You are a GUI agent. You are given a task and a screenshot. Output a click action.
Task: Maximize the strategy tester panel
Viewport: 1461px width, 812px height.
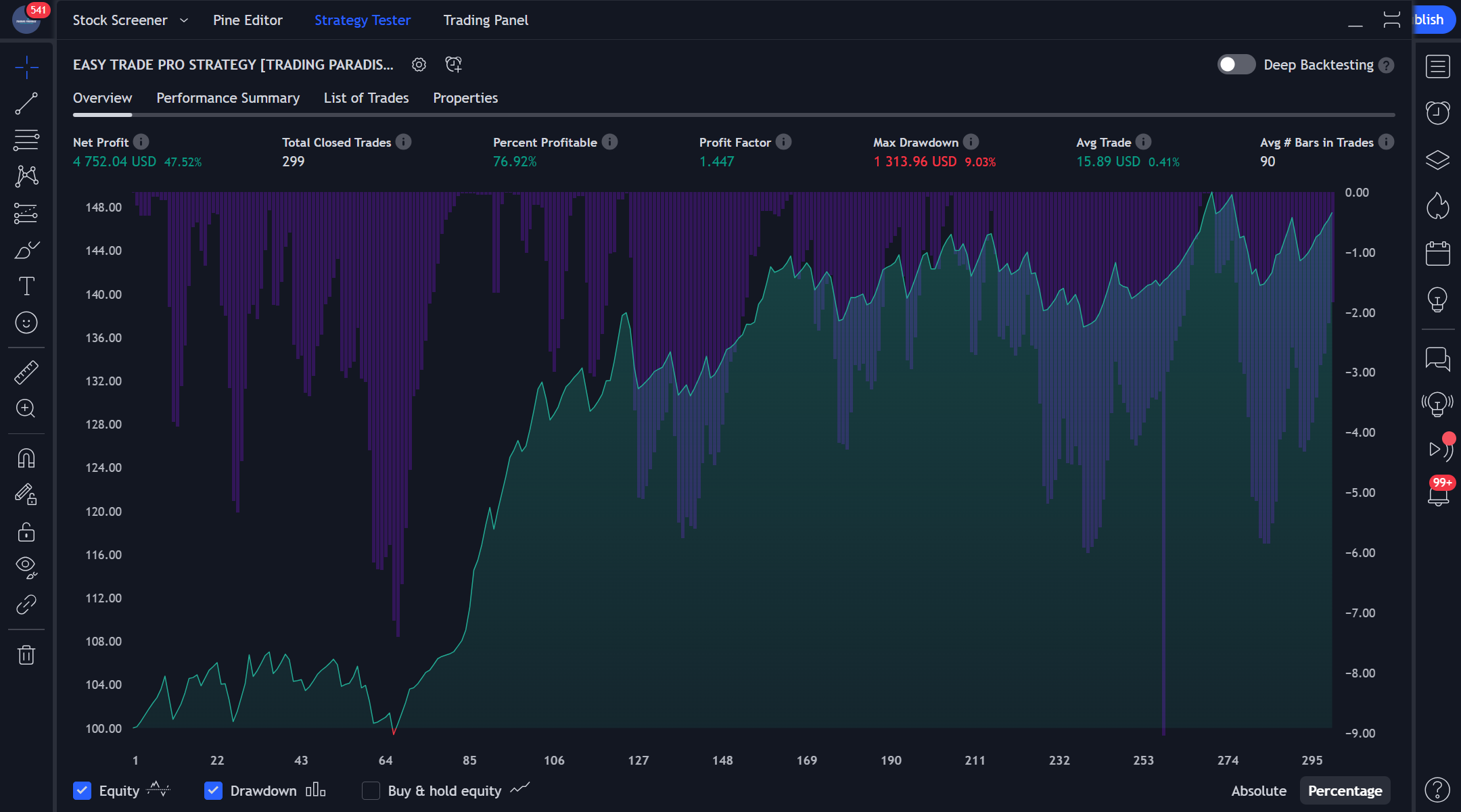point(1391,20)
